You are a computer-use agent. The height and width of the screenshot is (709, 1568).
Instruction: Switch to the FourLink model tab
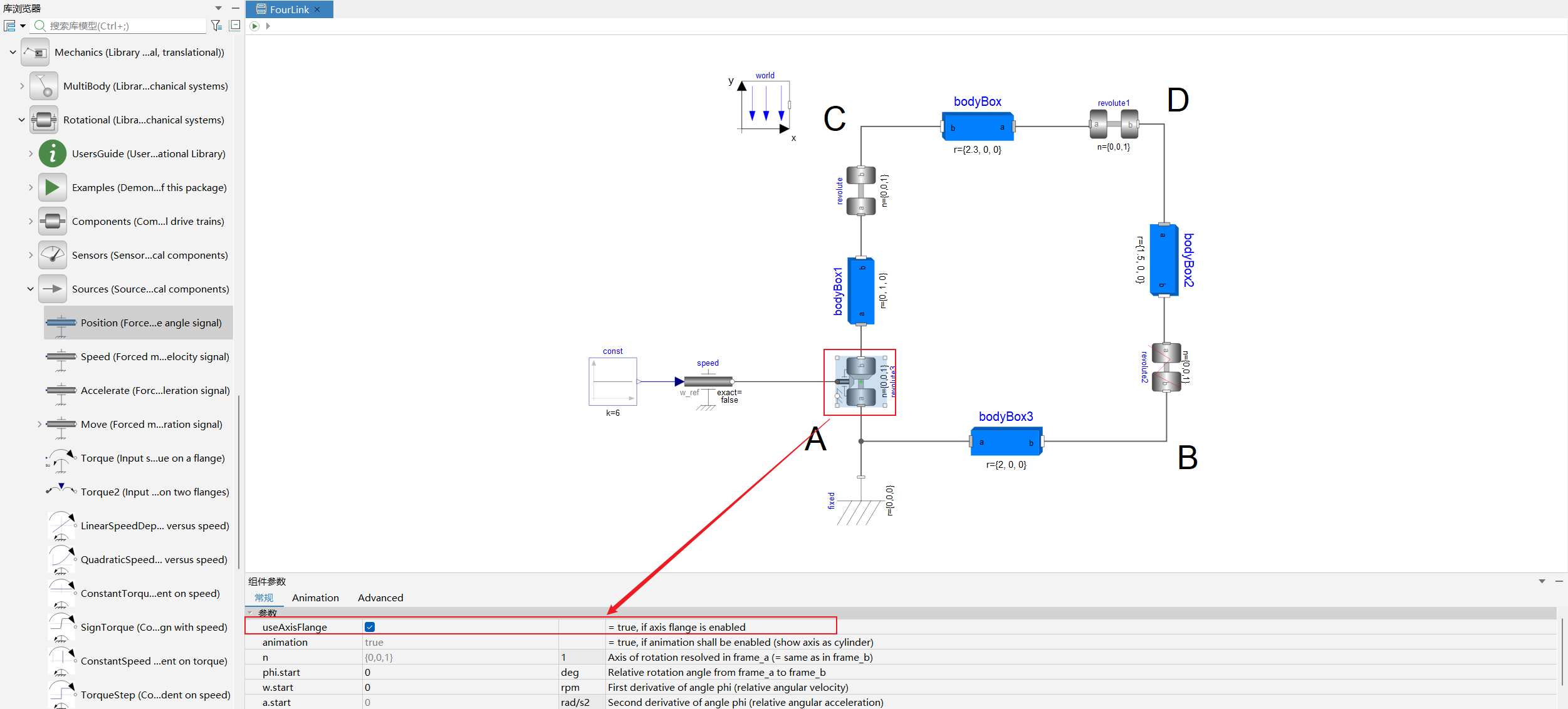[289, 9]
